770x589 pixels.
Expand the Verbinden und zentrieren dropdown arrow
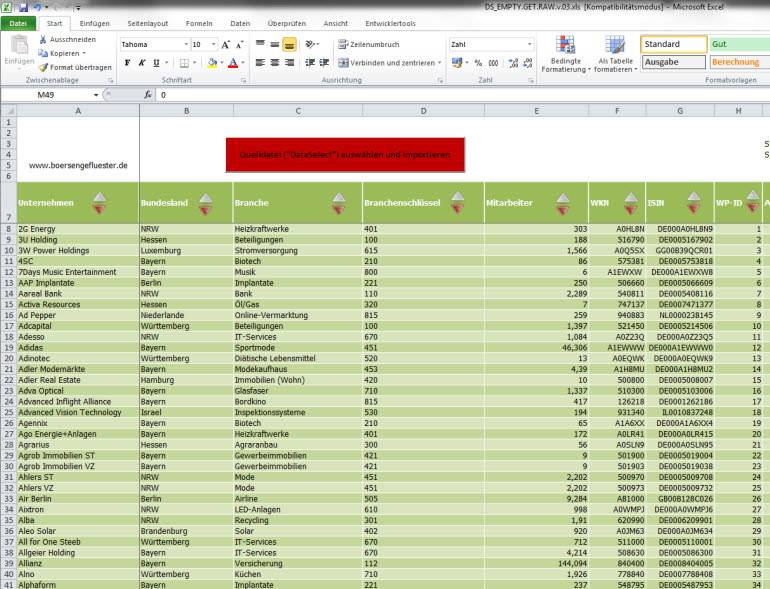[440, 63]
